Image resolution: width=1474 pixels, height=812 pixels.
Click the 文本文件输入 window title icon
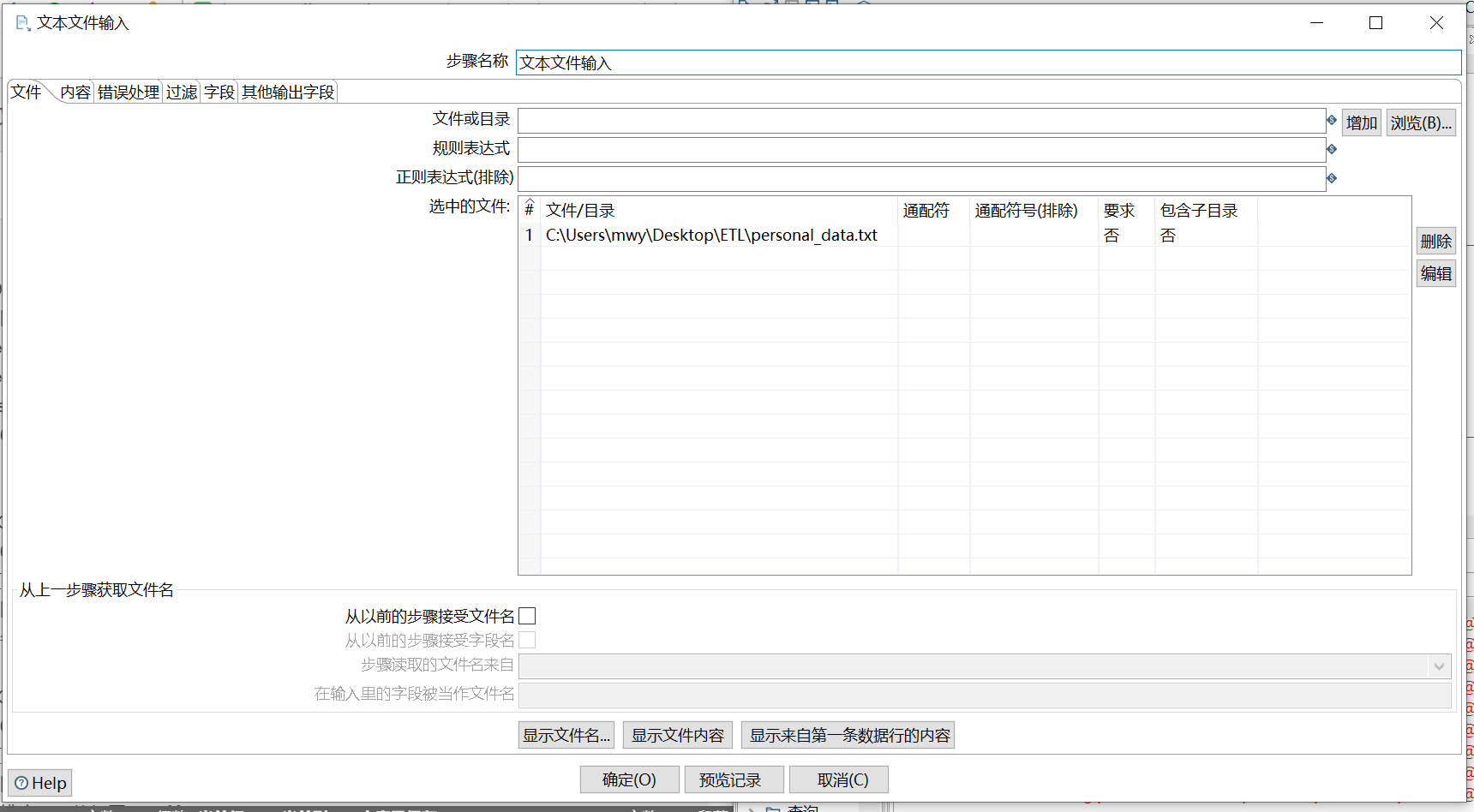tap(23, 23)
